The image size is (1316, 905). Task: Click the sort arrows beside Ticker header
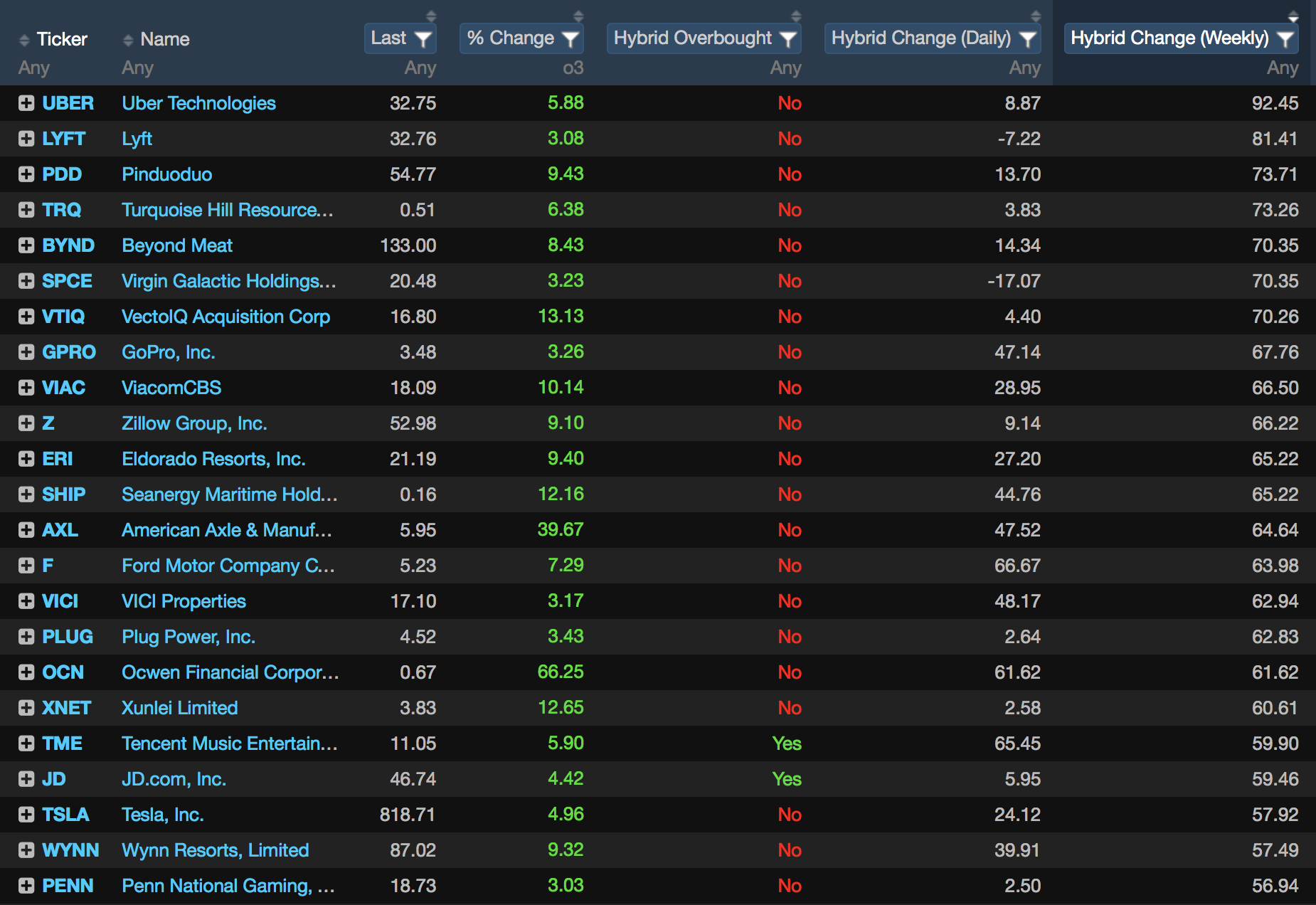pos(24,40)
